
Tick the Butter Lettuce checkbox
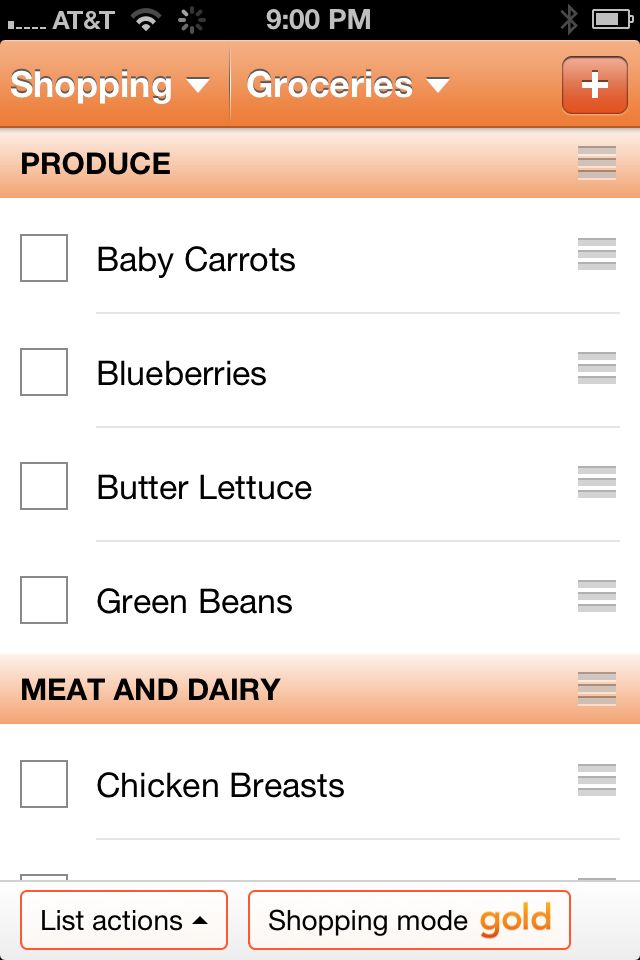tap(44, 486)
